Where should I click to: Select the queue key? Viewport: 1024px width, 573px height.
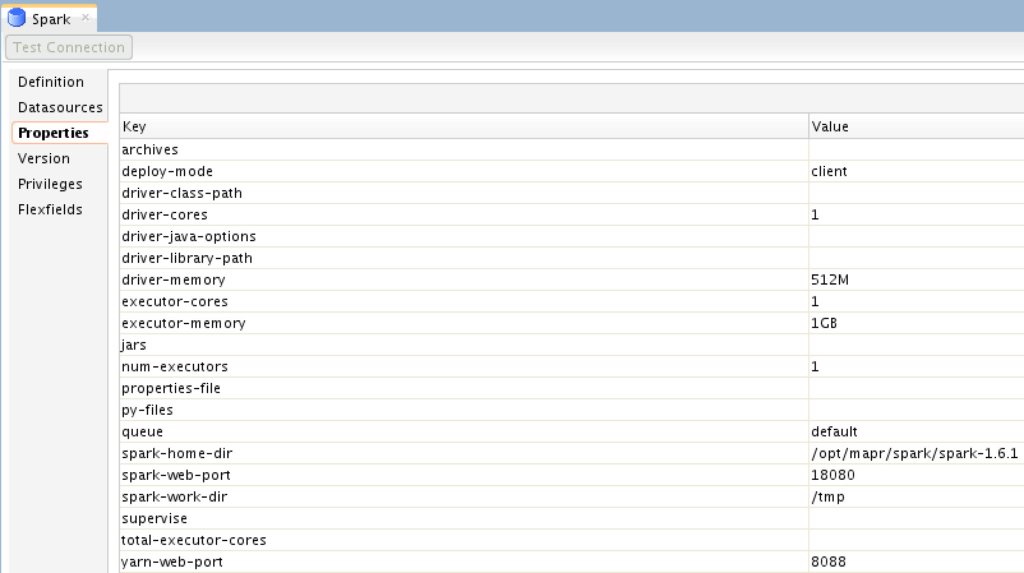[x=142, y=432]
